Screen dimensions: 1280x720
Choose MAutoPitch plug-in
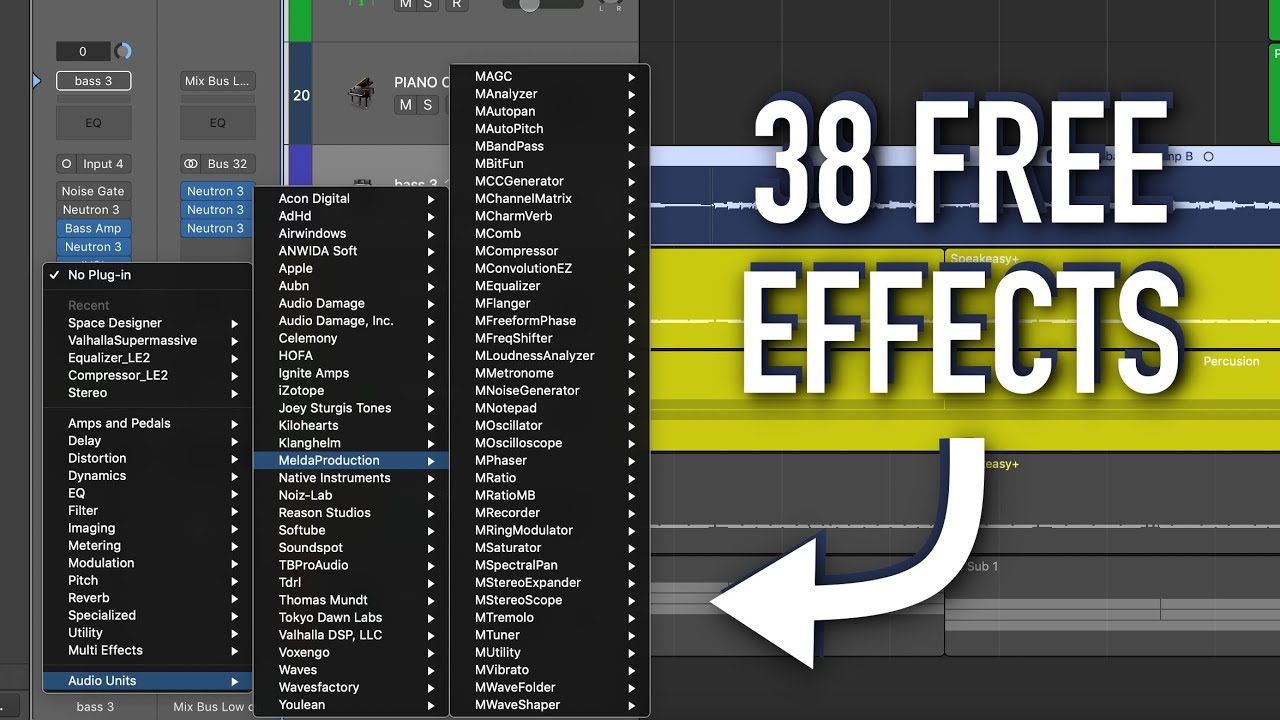click(550, 129)
